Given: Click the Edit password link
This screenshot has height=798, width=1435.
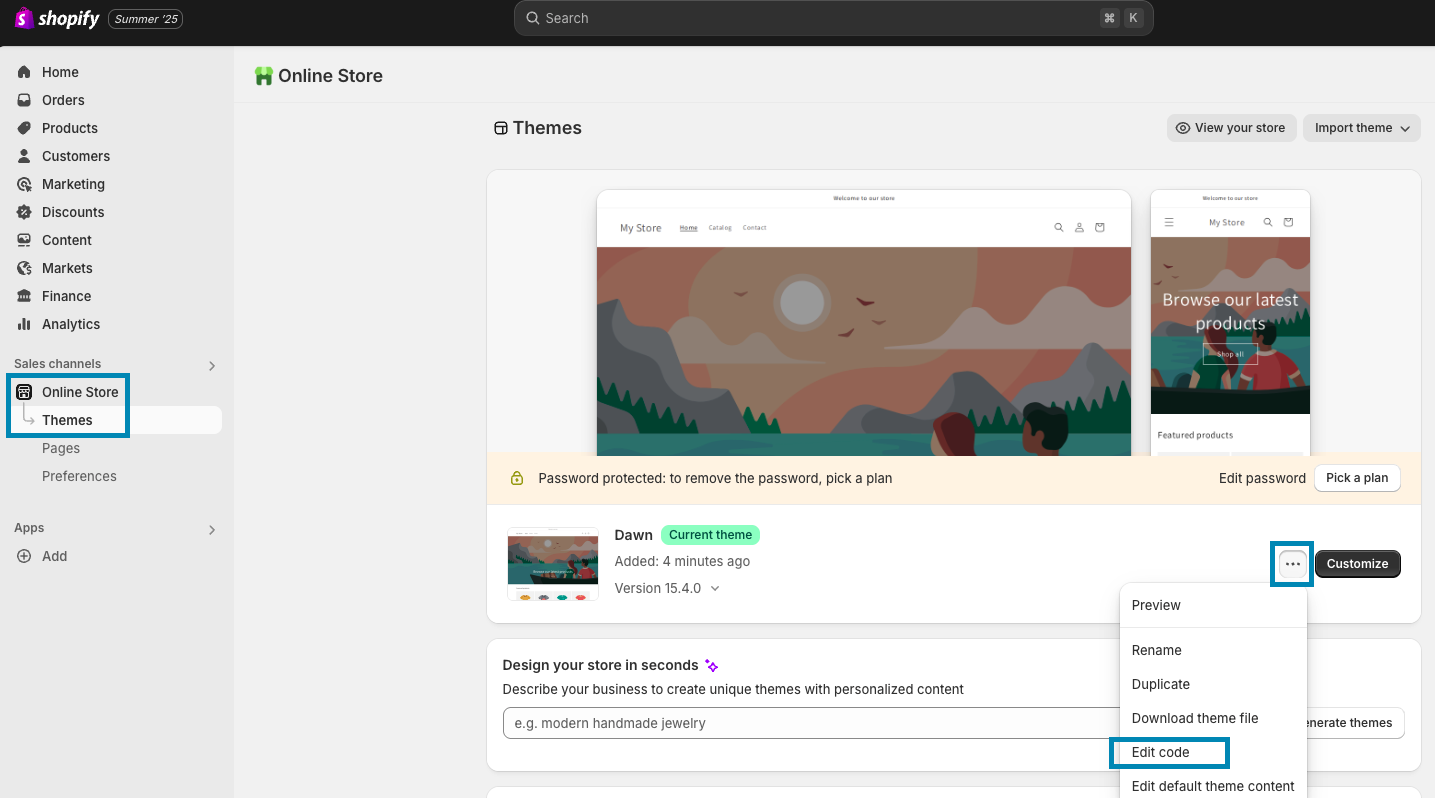Looking at the screenshot, I should 1261,478.
